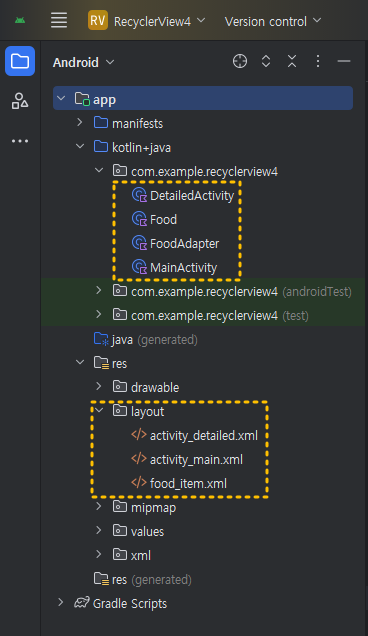Click the app module folder icon

(82, 99)
